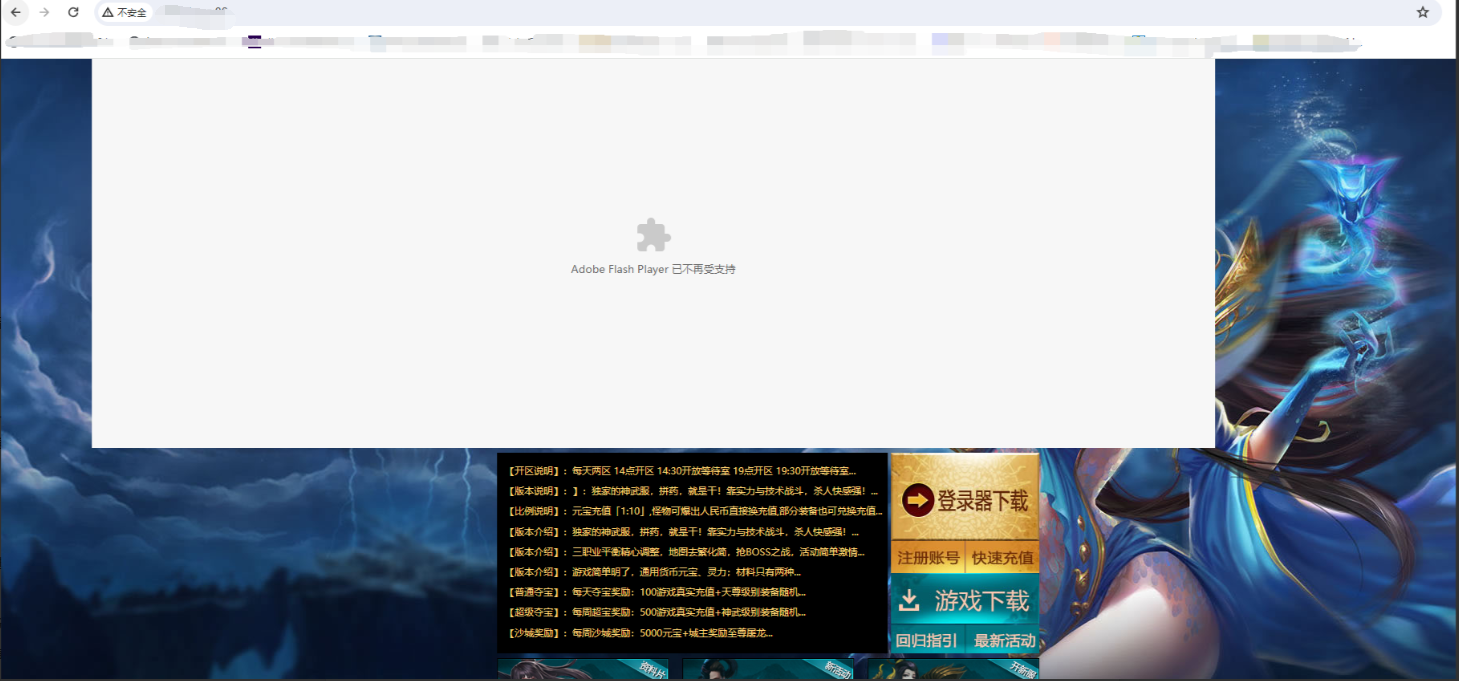This screenshot has width=1459, height=681.
Task: Click the red arrow icon on 登录器下载
Action: tap(917, 500)
